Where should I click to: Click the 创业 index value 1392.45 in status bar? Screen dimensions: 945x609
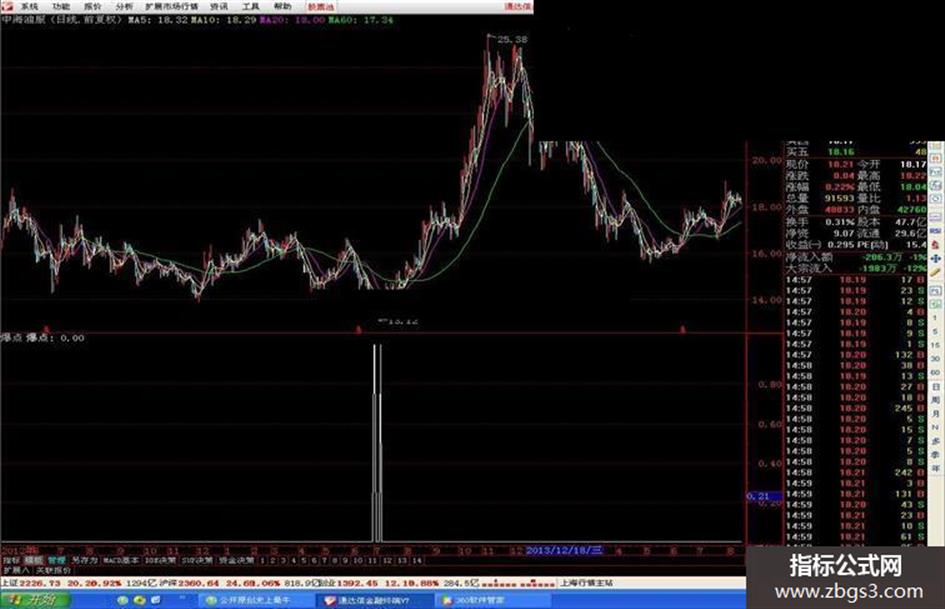click(x=357, y=583)
